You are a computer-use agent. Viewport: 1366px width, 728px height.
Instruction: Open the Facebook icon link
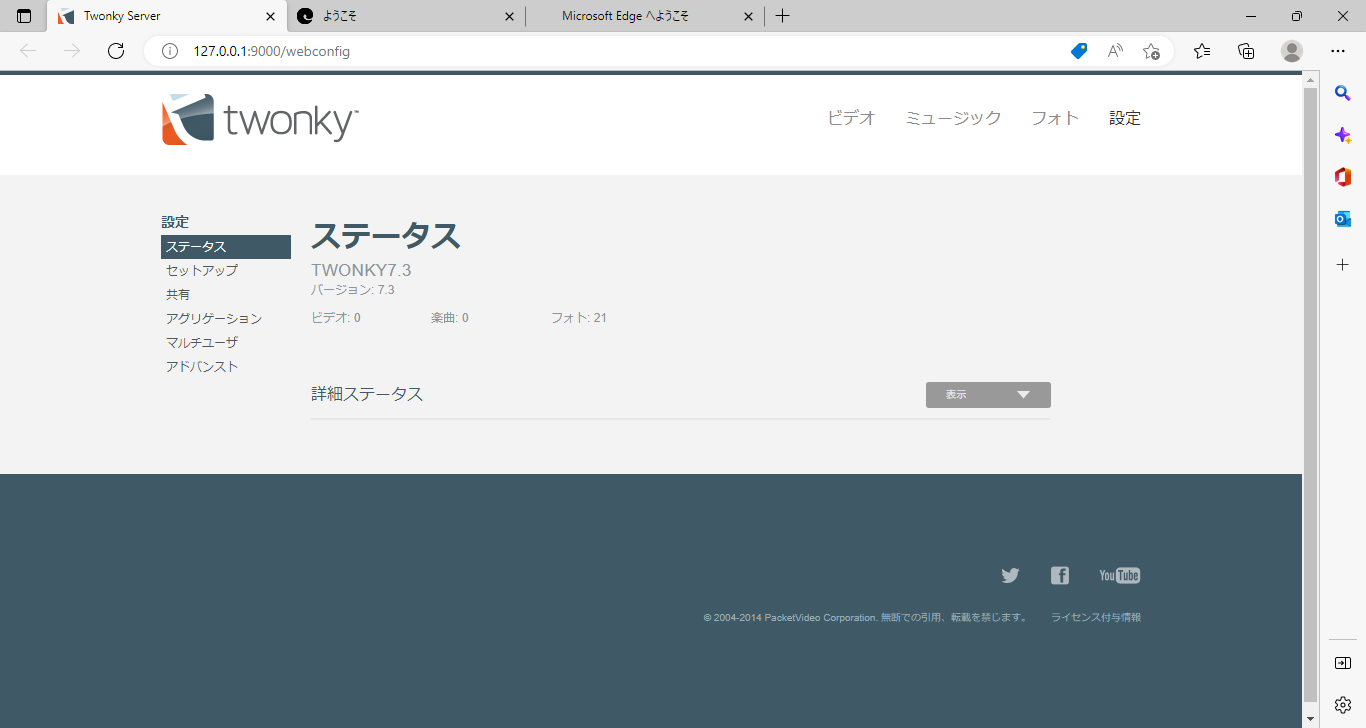pyautogui.click(x=1060, y=575)
